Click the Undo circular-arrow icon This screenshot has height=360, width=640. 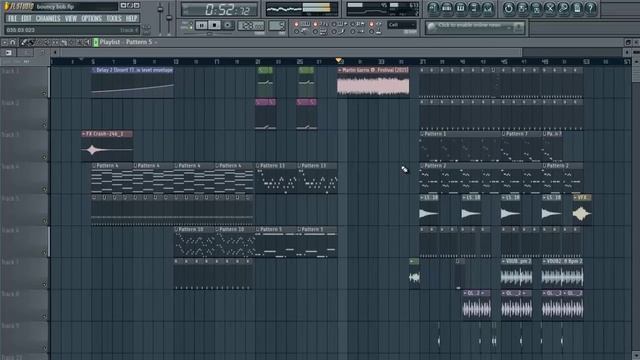509,8
